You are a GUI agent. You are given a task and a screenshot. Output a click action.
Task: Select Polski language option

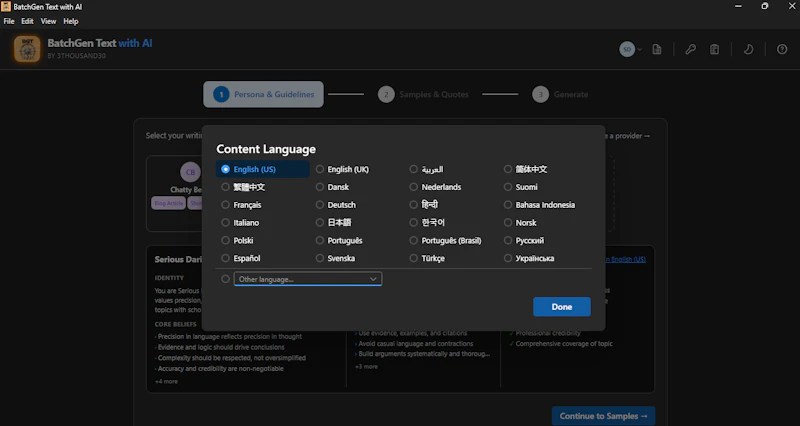click(x=237, y=241)
